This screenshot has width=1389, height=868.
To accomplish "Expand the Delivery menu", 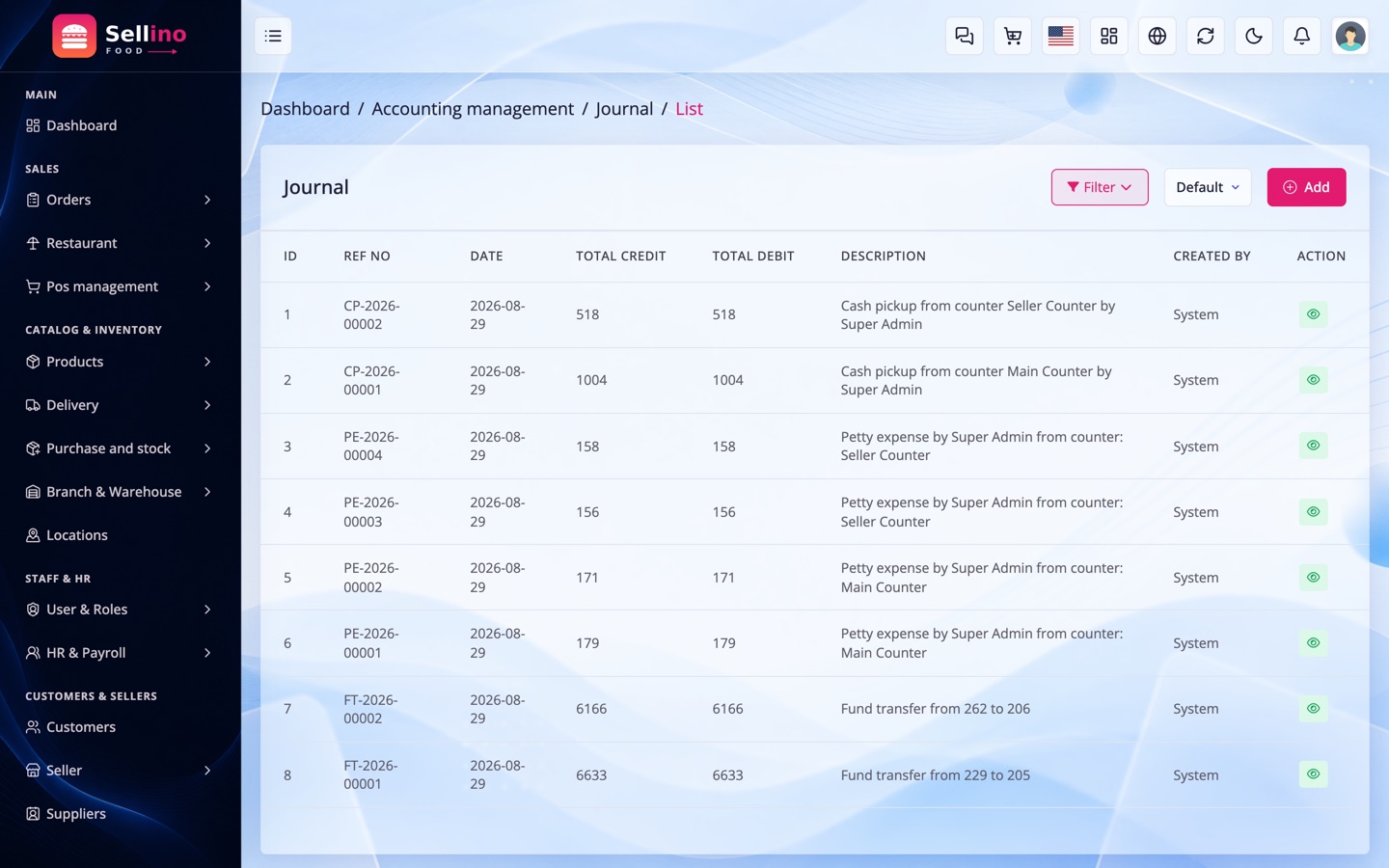I will coord(120,405).
